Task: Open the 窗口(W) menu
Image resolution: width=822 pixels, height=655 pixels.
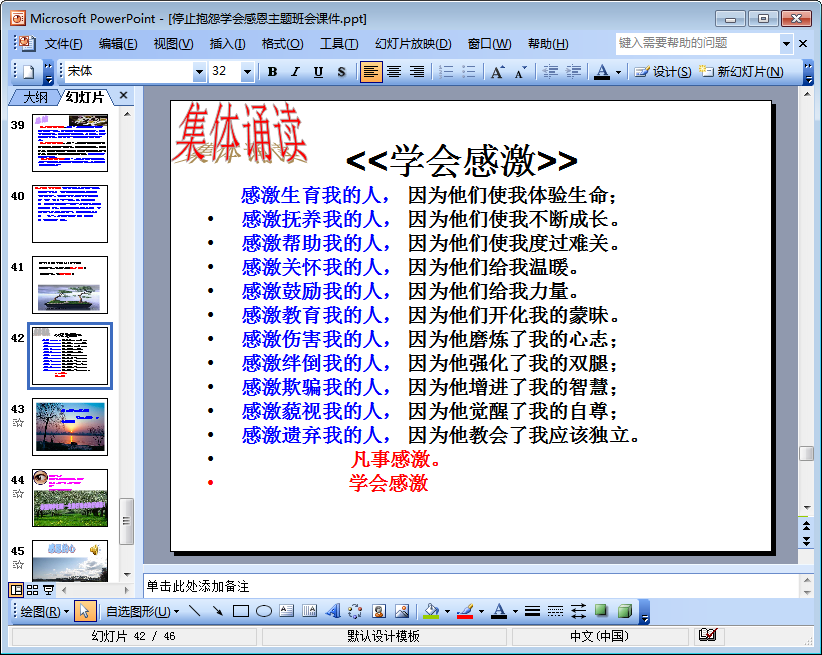Action: pos(489,44)
